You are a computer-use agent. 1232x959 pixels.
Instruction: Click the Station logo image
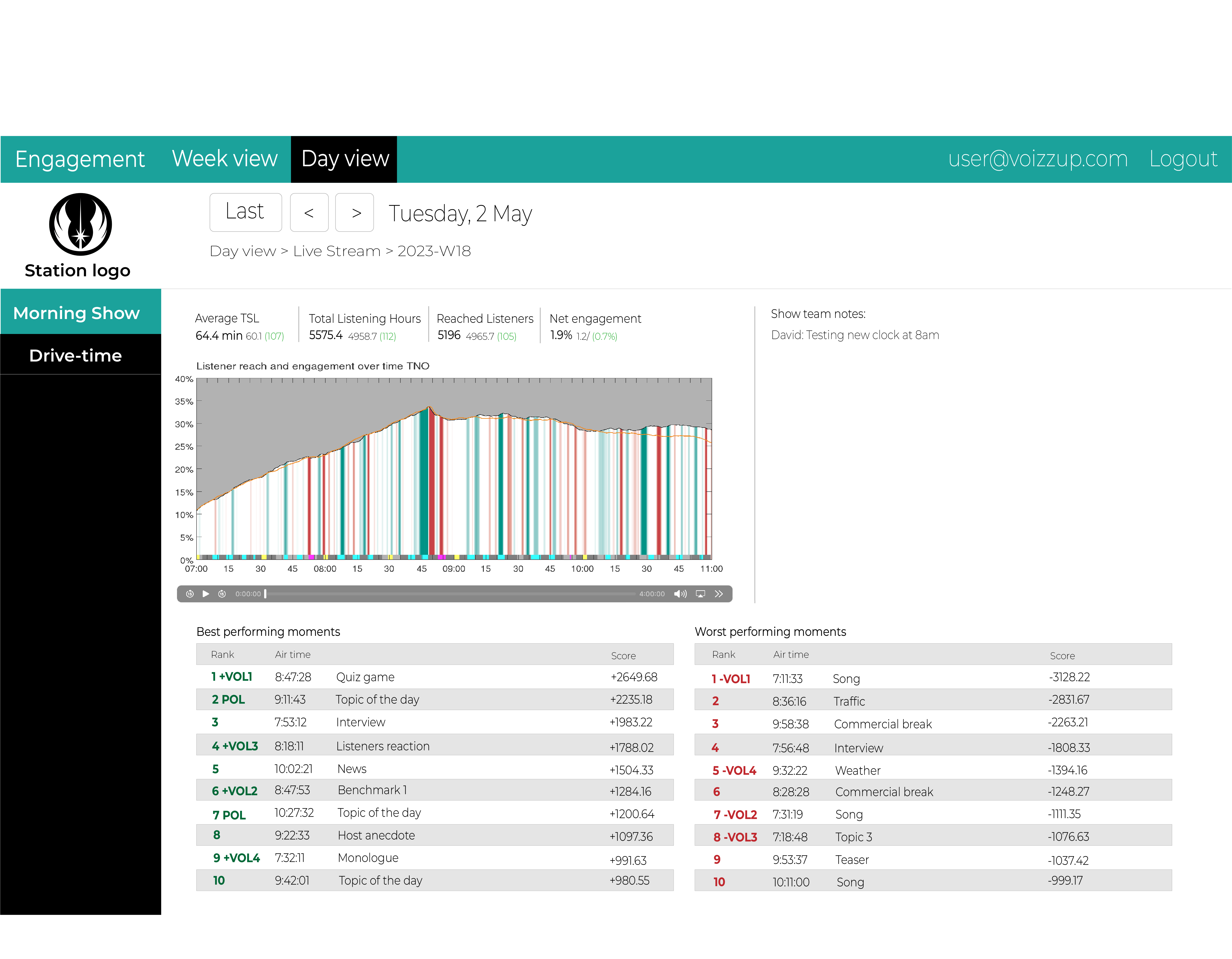(80, 225)
